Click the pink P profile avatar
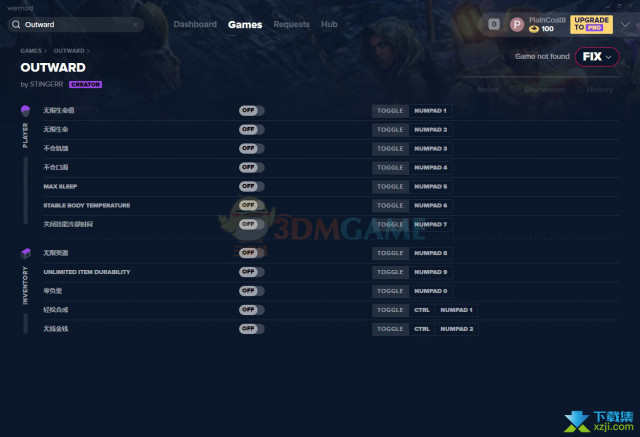The height and width of the screenshot is (437, 640). point(517,25)
